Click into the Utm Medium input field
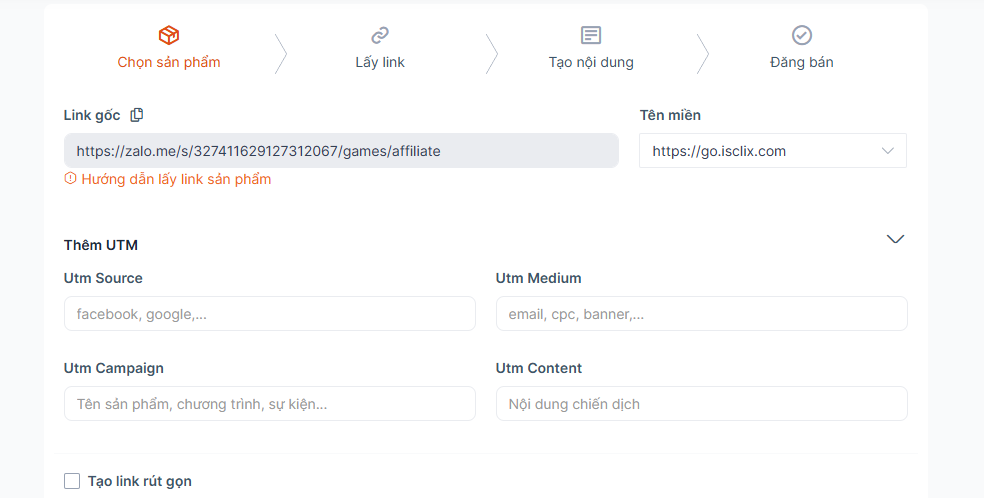The width and height of the screenshot is (984, 498). tap(701, 314)
